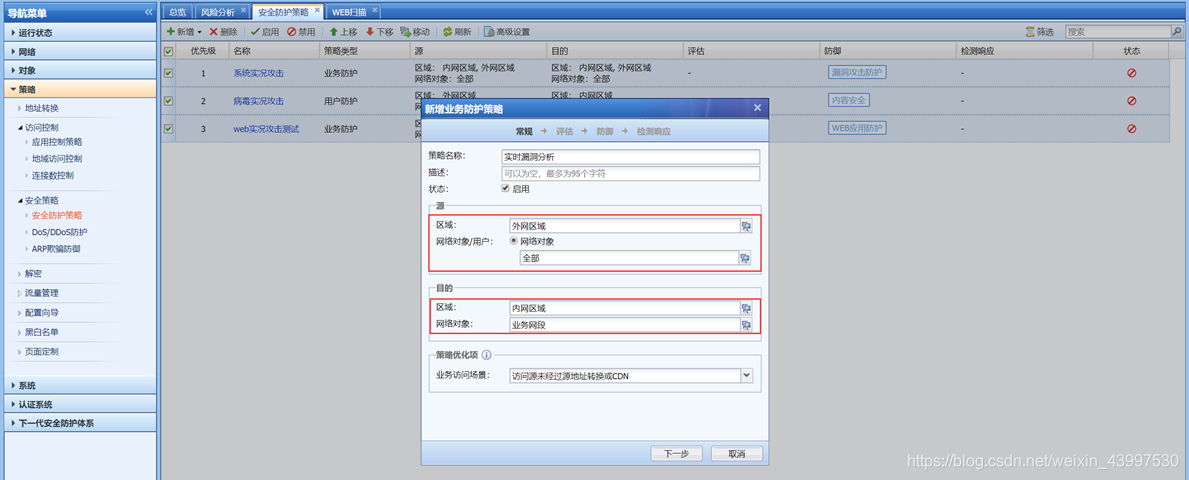Click status icon of 病毒实况攻击 row
The width and height of the screenshot is (1189, 480).
(x=1131, y=100)
